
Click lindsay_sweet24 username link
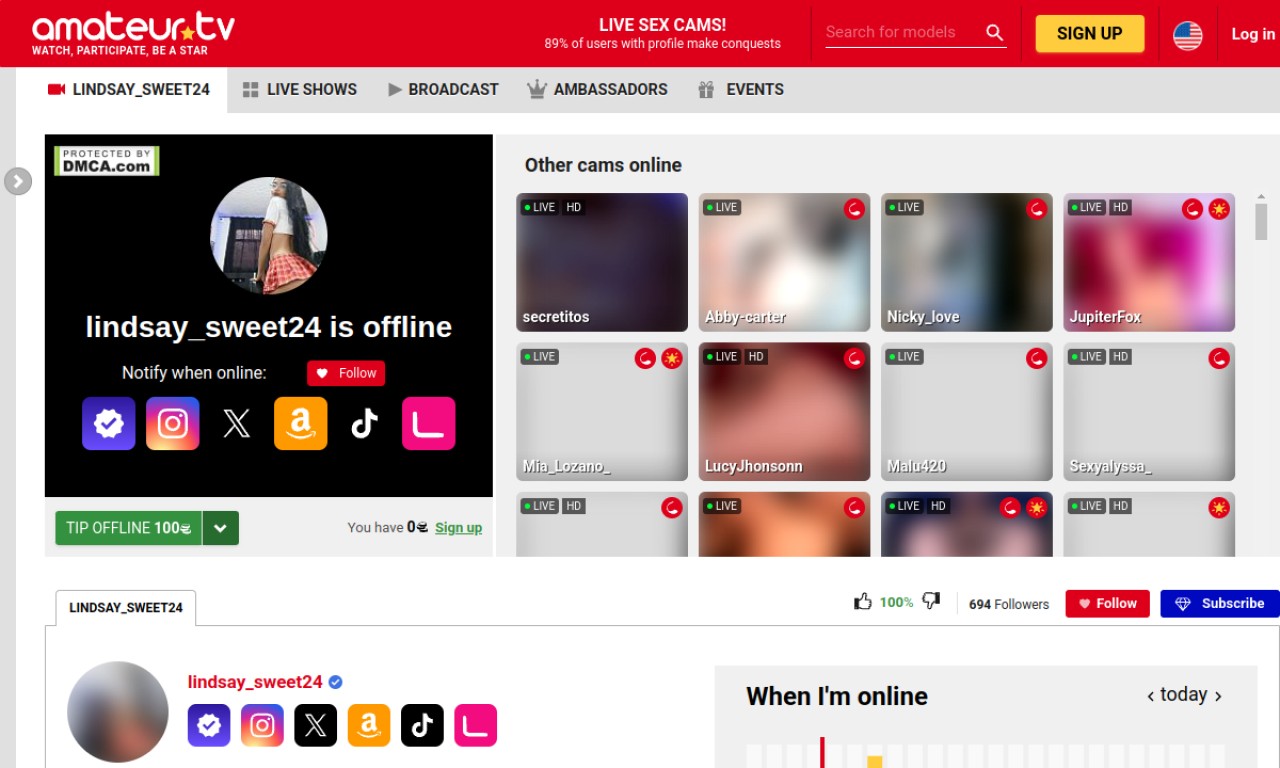(255, 682)
